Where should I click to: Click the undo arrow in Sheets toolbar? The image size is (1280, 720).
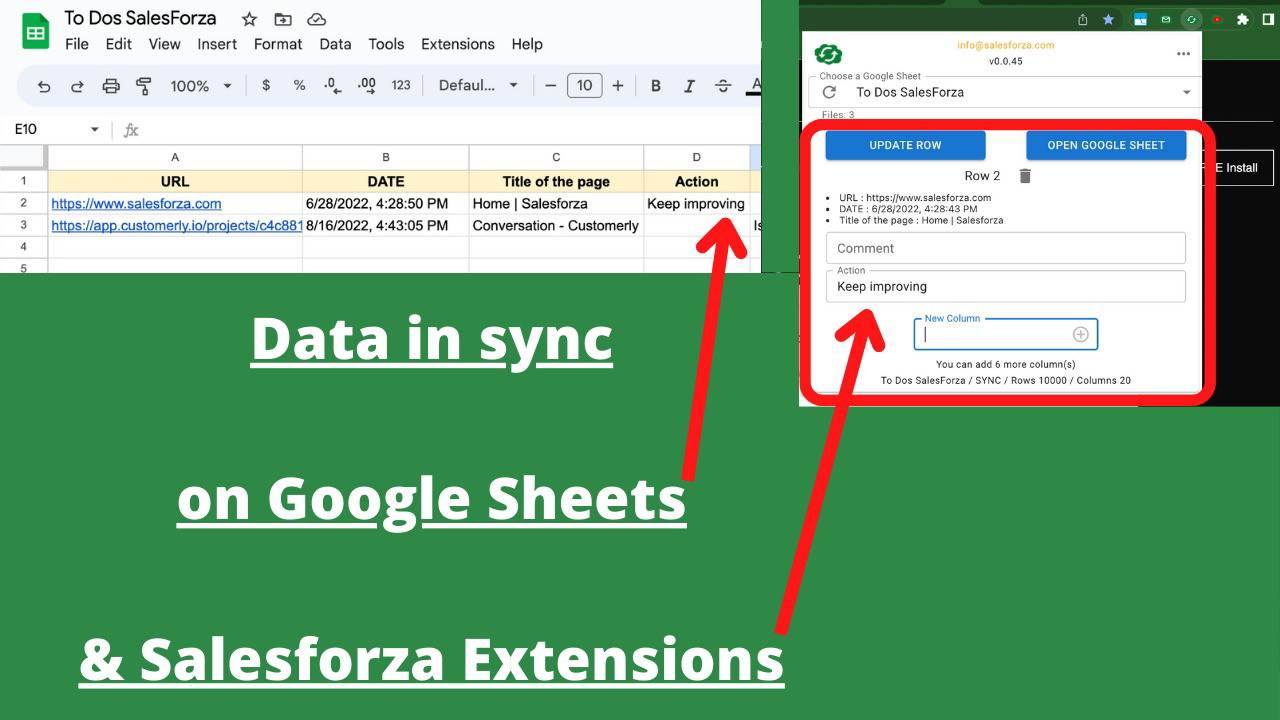click(44, 86)
